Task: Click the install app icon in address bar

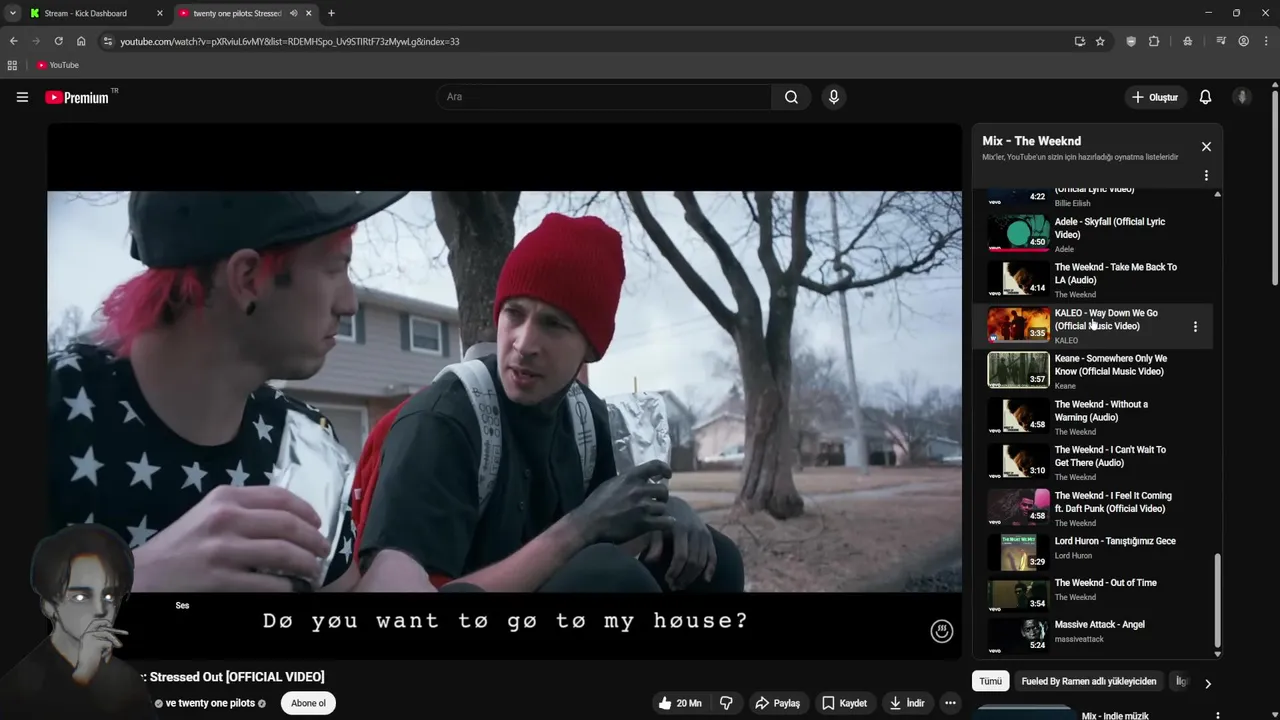Action: click(x=1079, y=41)
